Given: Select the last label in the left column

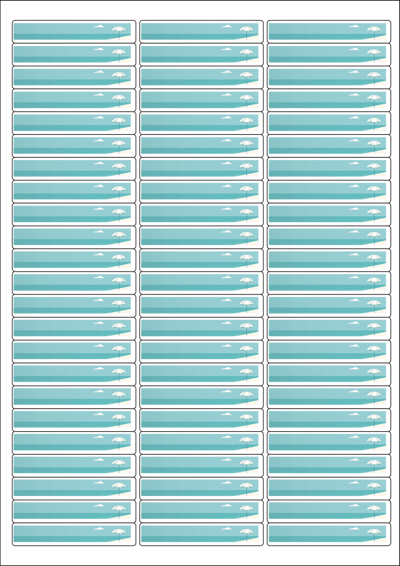Looking at the screenshot, I should coord(74,534).
